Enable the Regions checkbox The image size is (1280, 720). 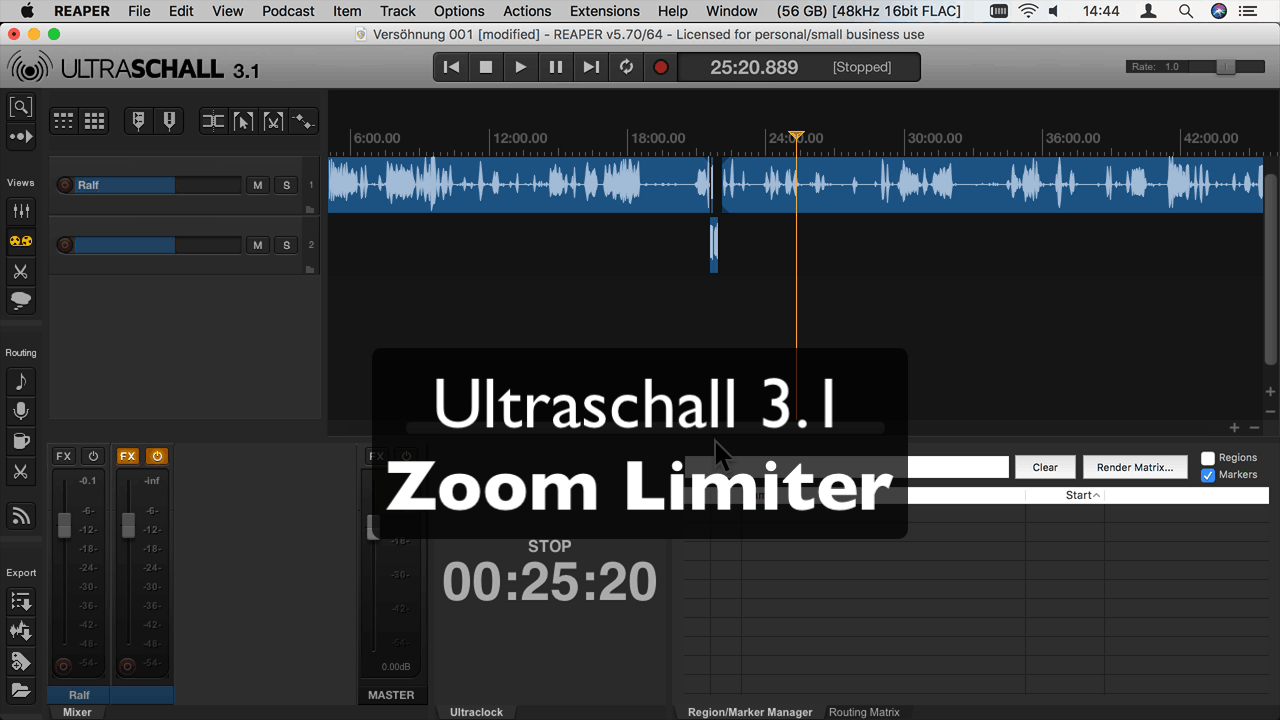pos(1208,458)
